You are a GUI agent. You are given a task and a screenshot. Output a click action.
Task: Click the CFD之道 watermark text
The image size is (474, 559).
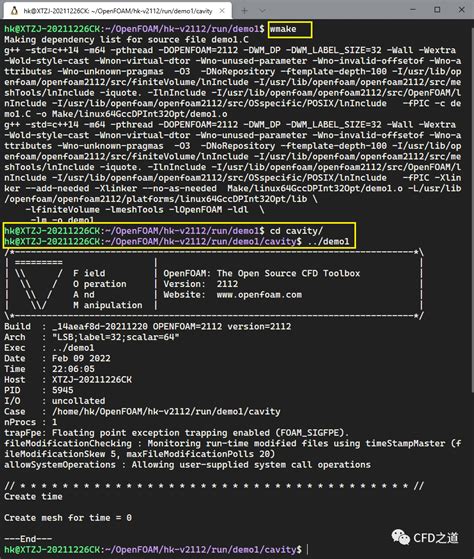(x=436, y=538)
